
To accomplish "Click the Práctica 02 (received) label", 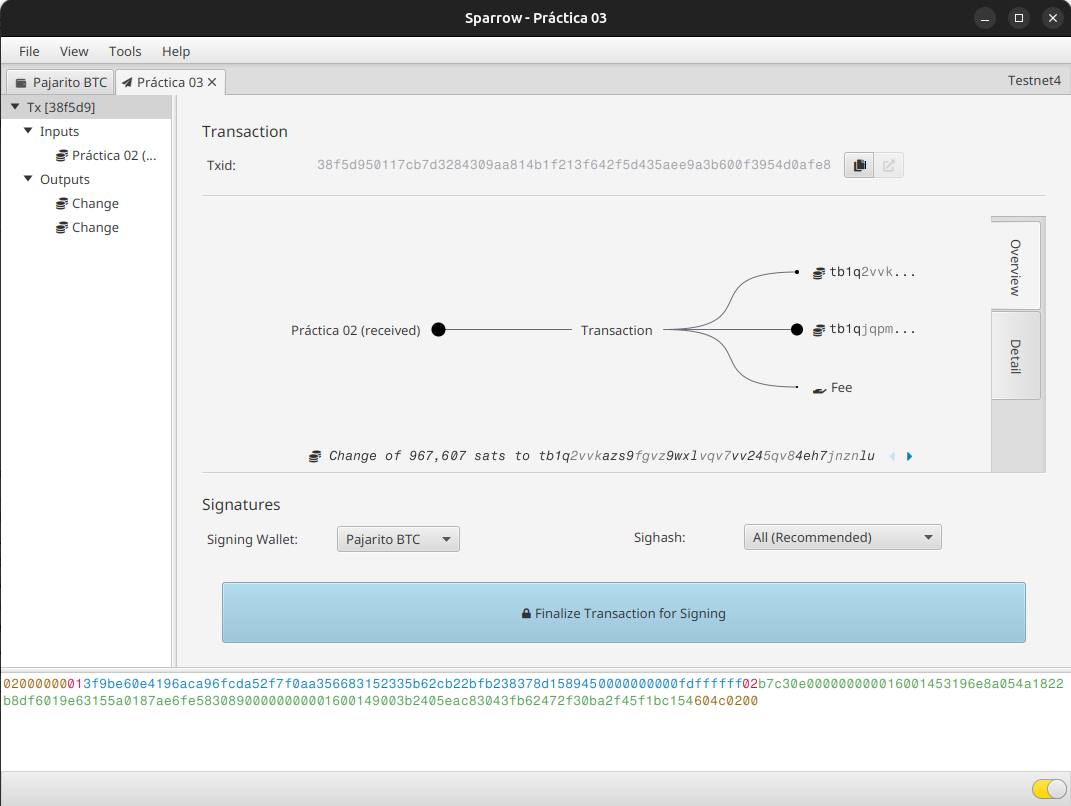I will (x=356, y=331).
